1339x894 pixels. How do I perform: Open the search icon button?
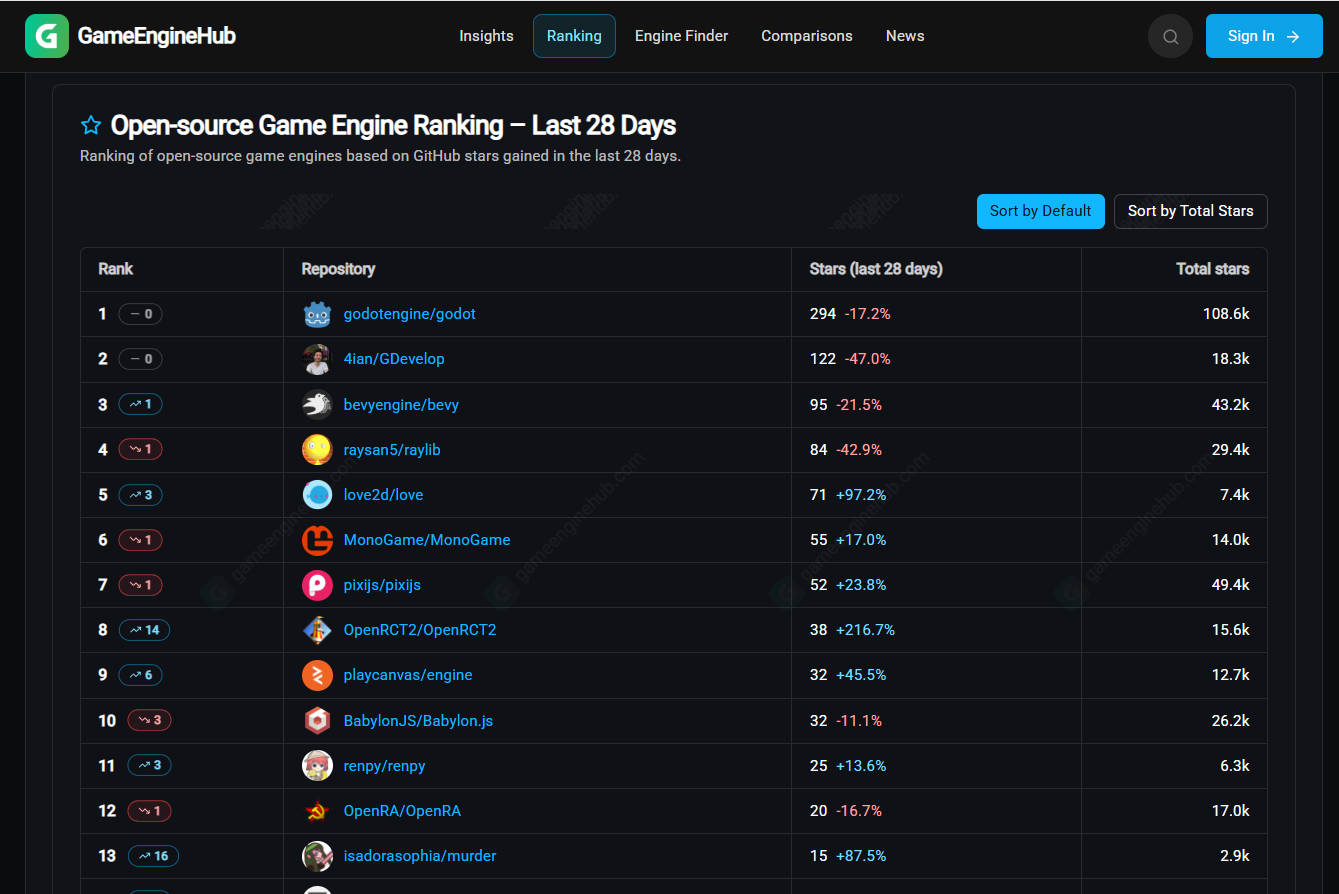(1170, 36)
